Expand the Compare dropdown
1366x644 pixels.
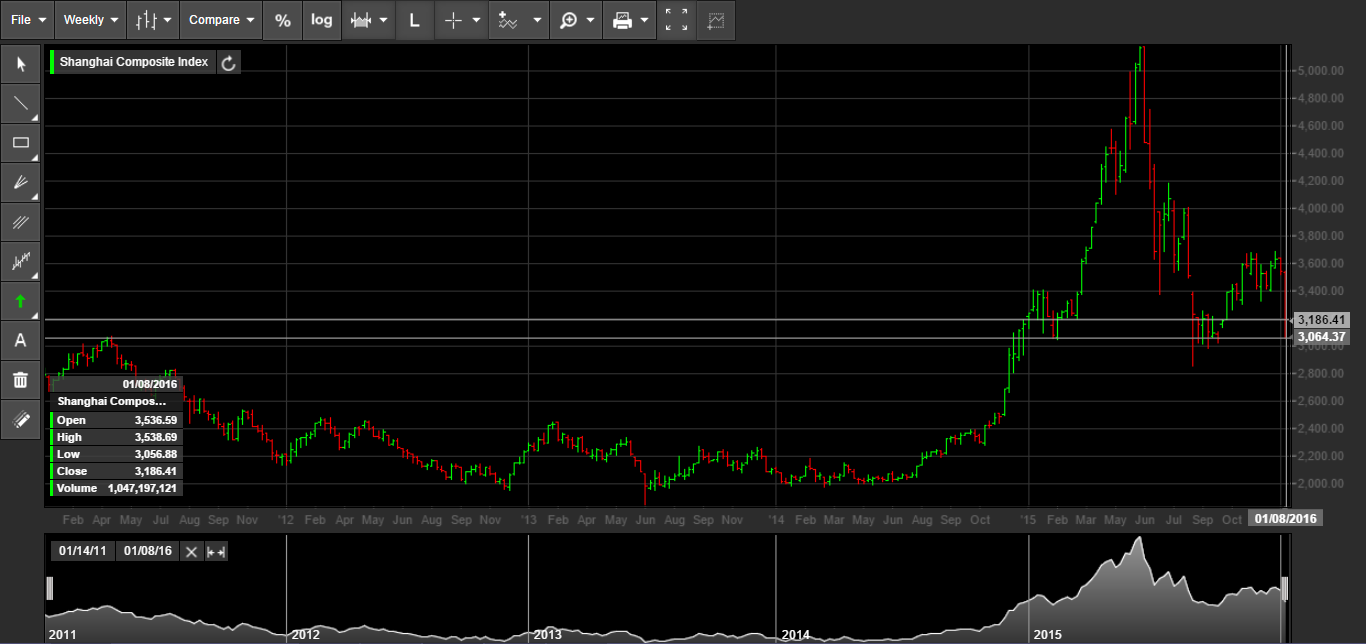click(221, 20)
